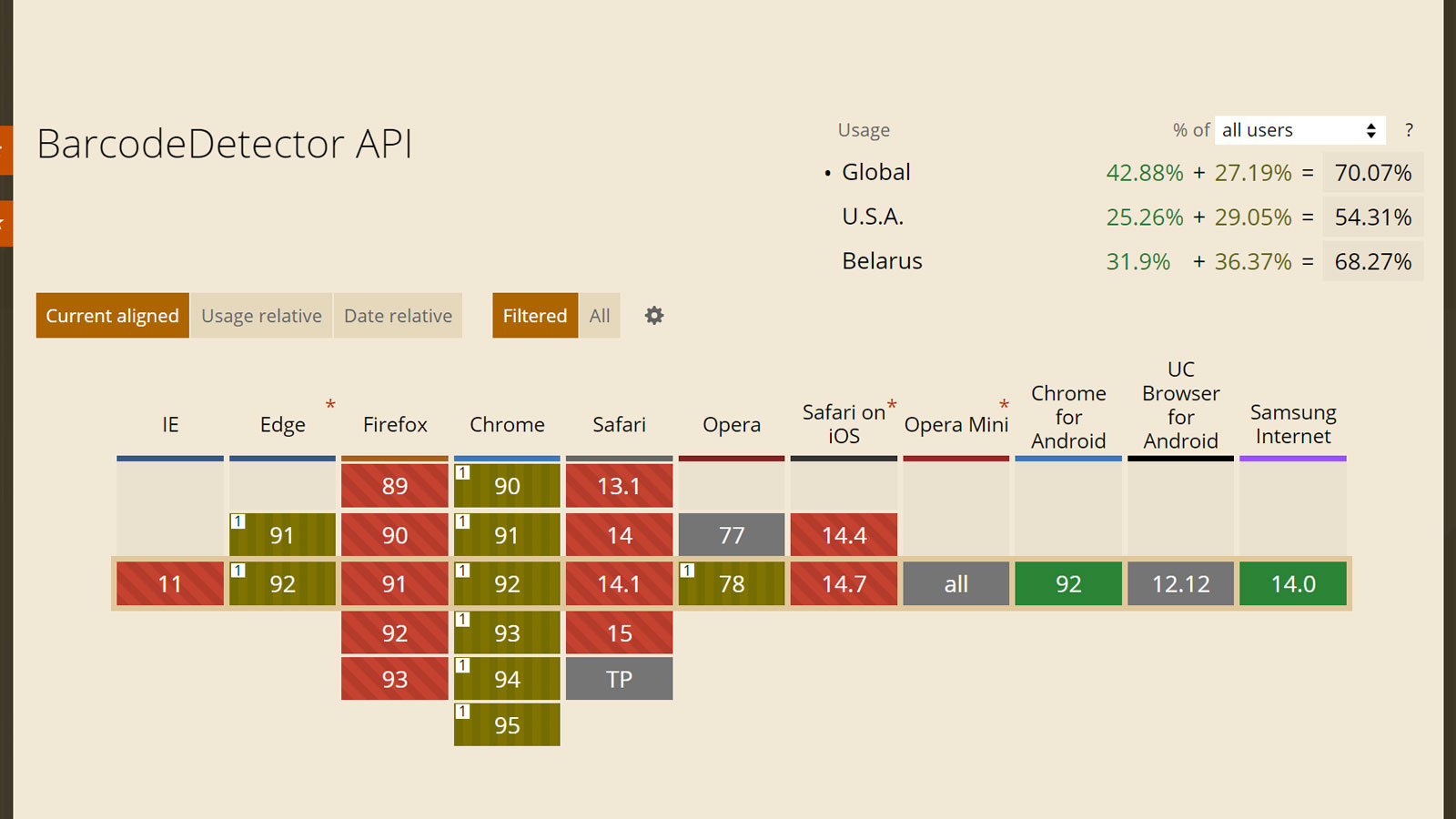Click the Chrome column header
The height and width of the screenshot is (819, 1456).
point(507,424)
